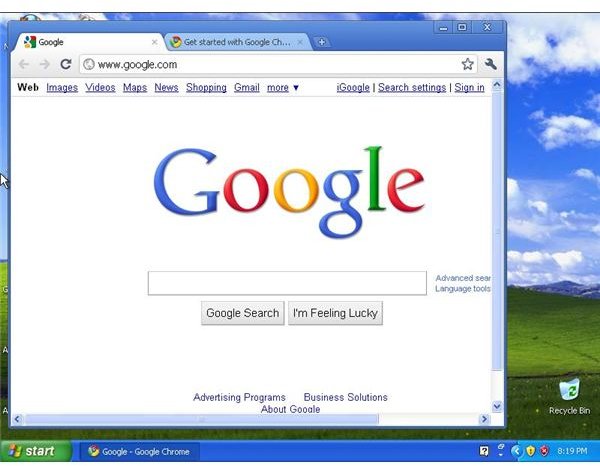Close the Google tab

point(154,42)
